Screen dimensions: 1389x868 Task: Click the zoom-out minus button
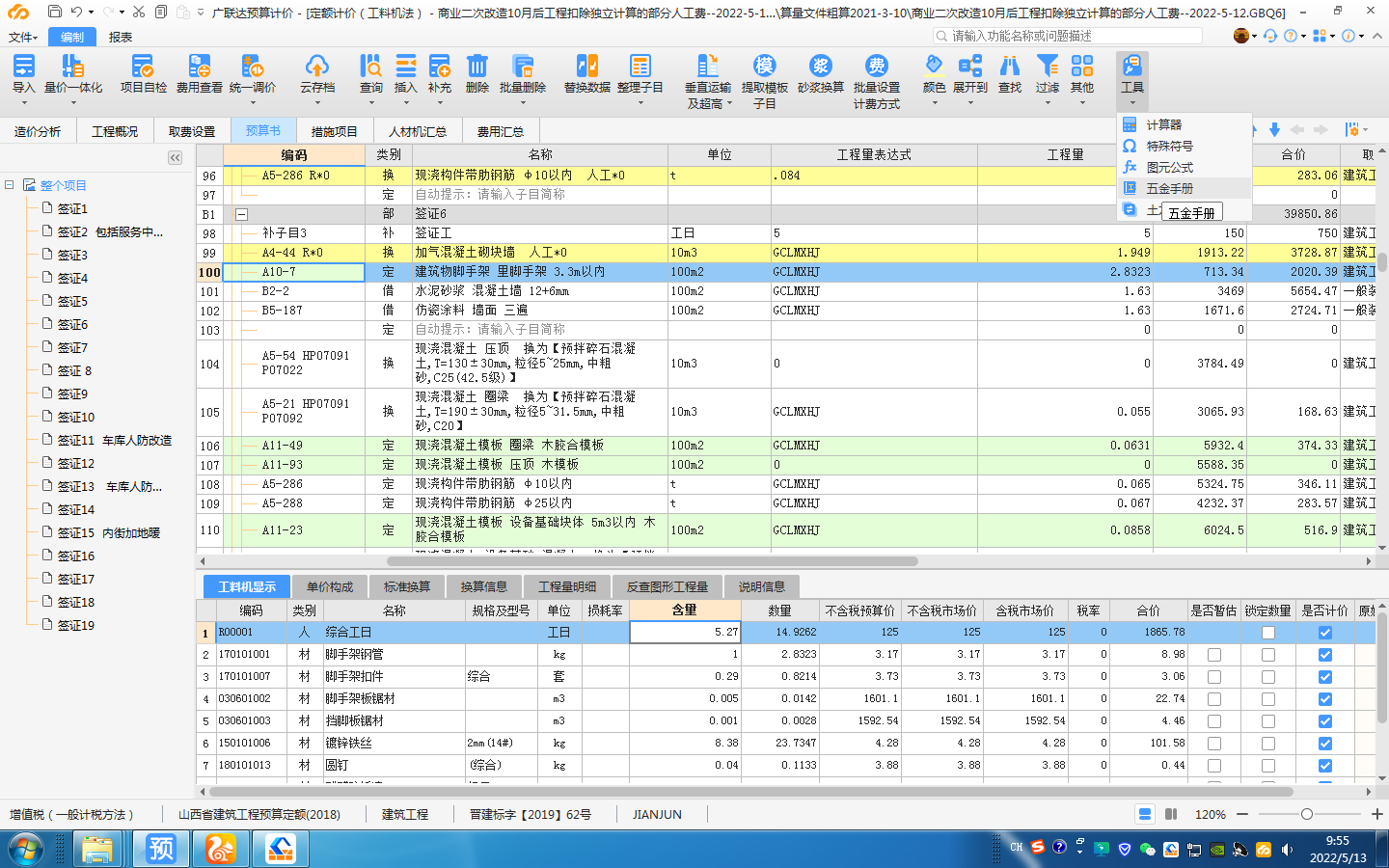(1242, 814)
